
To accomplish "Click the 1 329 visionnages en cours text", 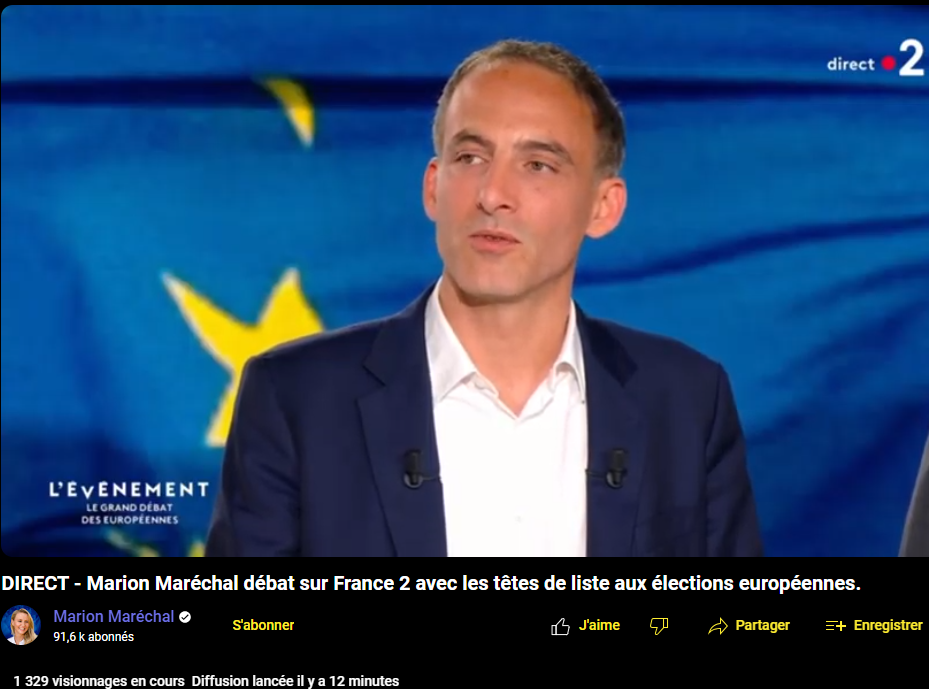I will pos(99,681).
